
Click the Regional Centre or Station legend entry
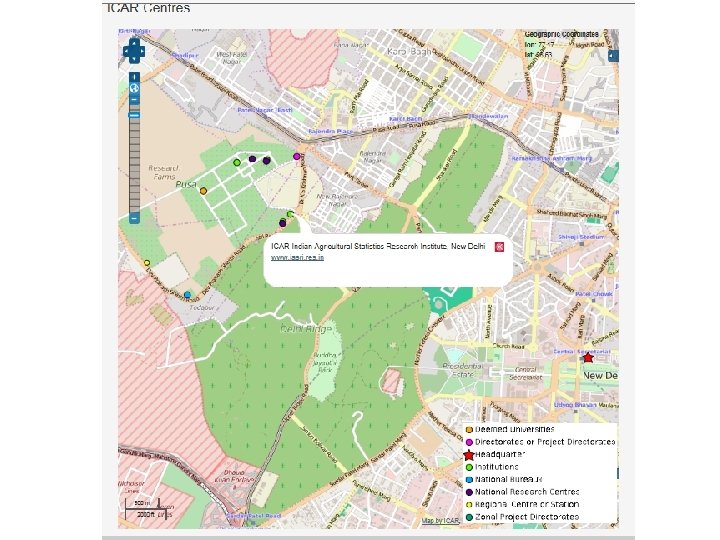(x=527, y=504)
